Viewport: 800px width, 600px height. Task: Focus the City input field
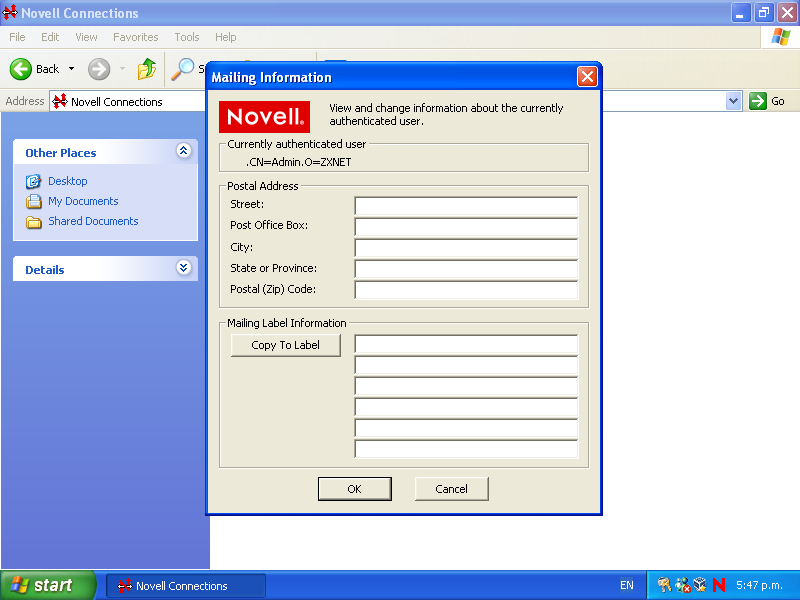click(466, 247)
